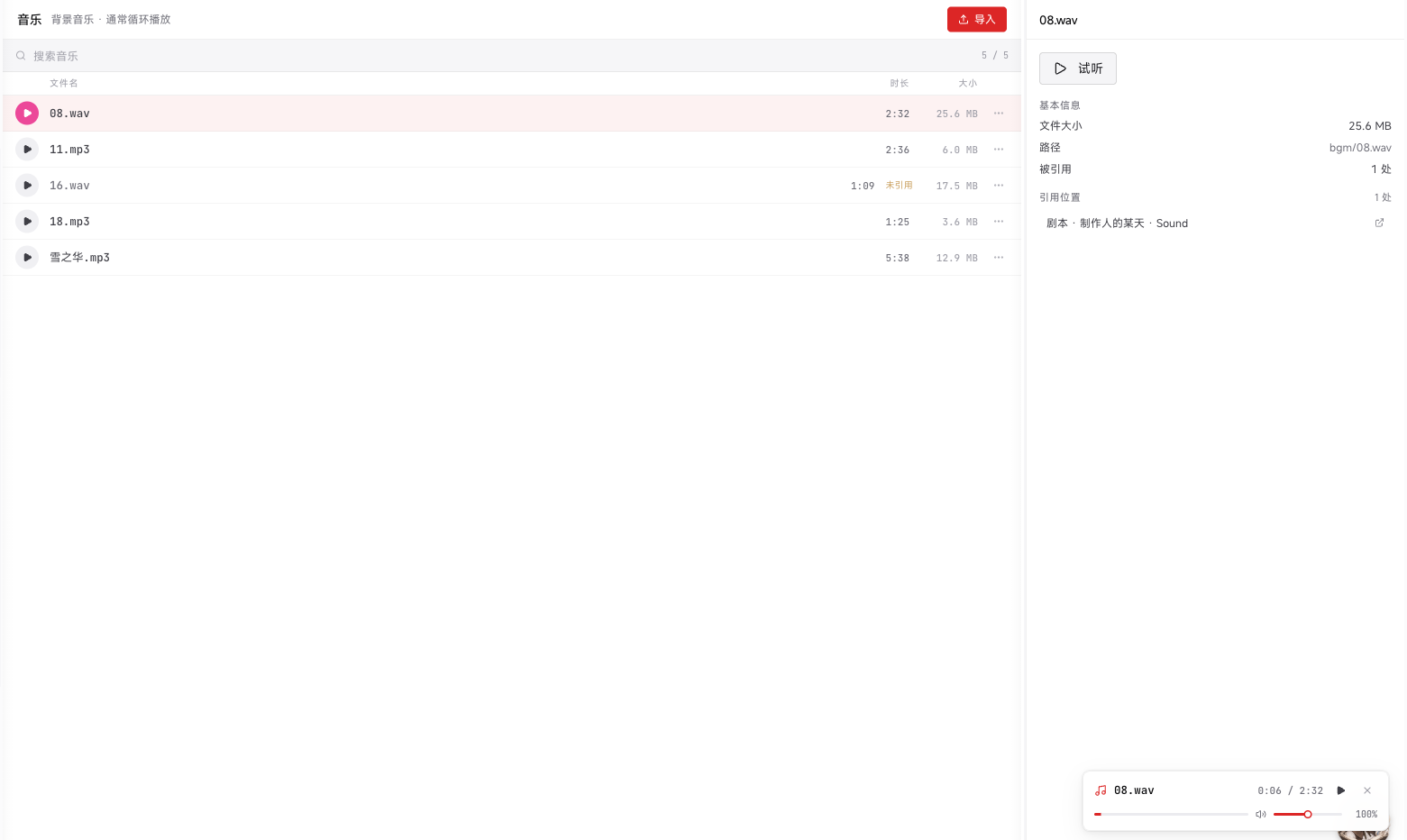Click the search magnifier icon

coord(21,56)
